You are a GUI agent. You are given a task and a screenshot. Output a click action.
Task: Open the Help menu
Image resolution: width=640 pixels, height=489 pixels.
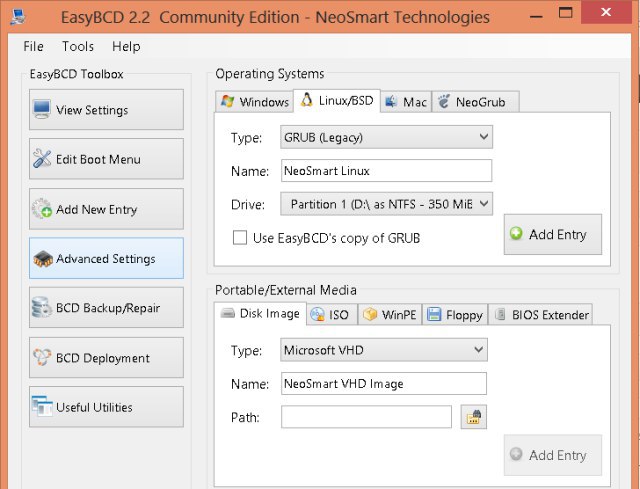tap(126, 46)
